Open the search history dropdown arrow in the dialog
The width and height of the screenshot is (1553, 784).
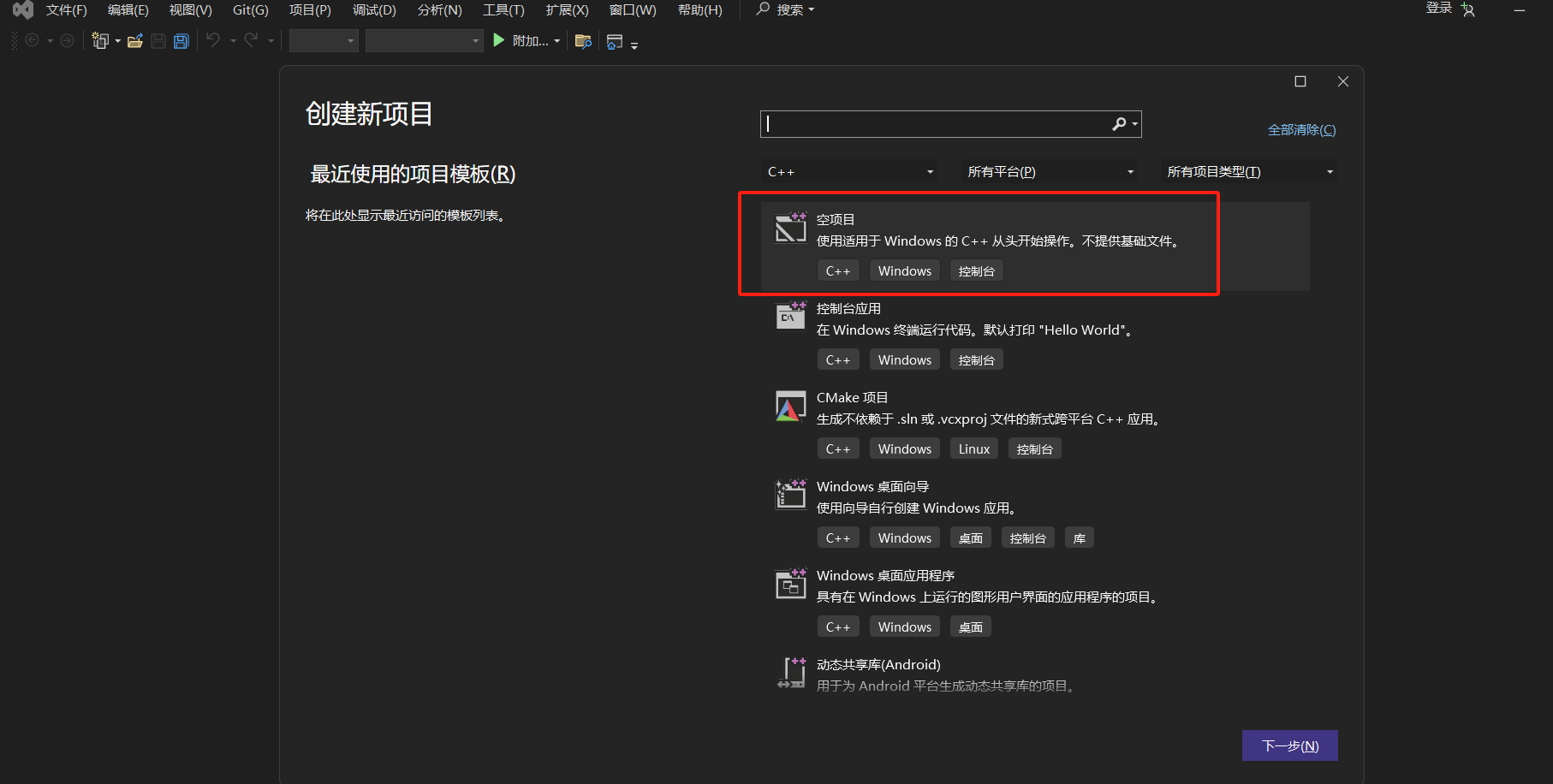[x=1134, y=123]
